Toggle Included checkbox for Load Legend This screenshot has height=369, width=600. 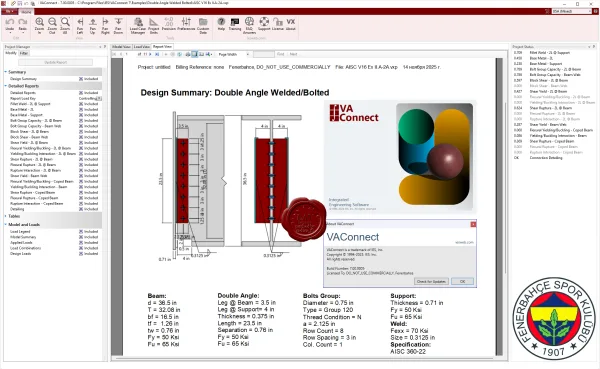pos(81,232)
